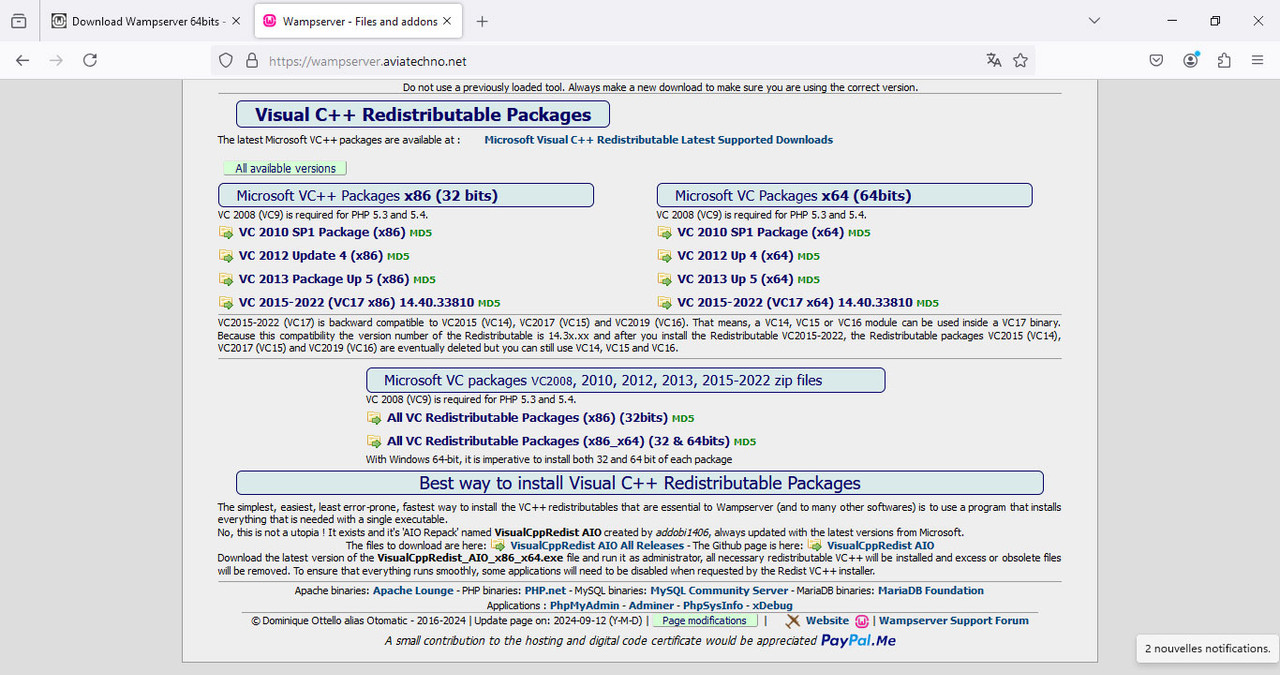Open Wampserver Support Forum link
This screenshot has width=1280, height=675.
click(954, 621)
